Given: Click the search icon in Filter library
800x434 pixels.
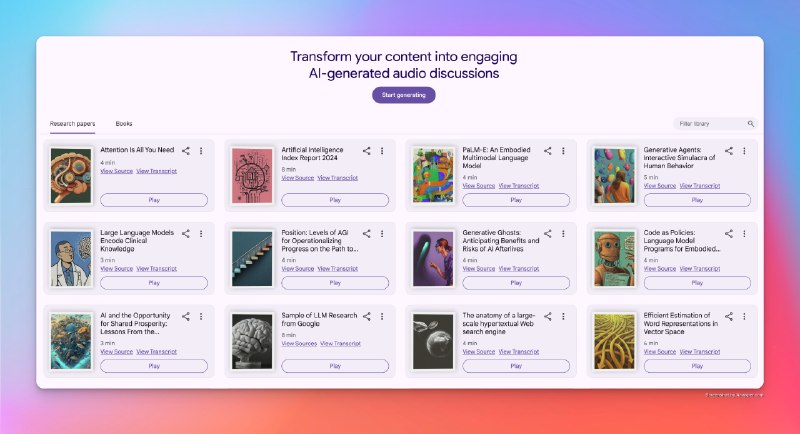Looking at the screenshot, I should pyautogui.click(x=751, y=124).
